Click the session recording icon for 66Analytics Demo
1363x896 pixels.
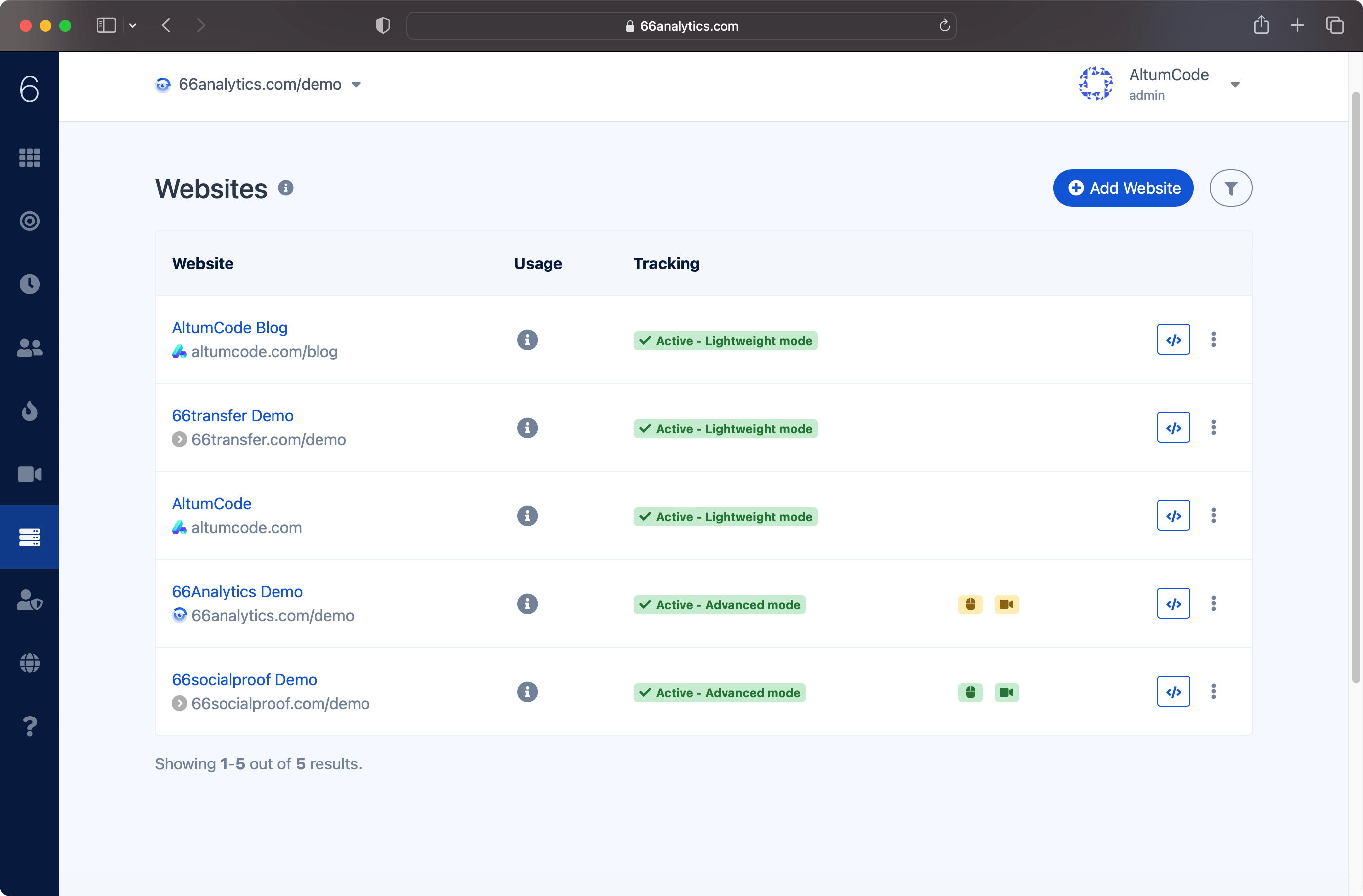click(1006, 604)
